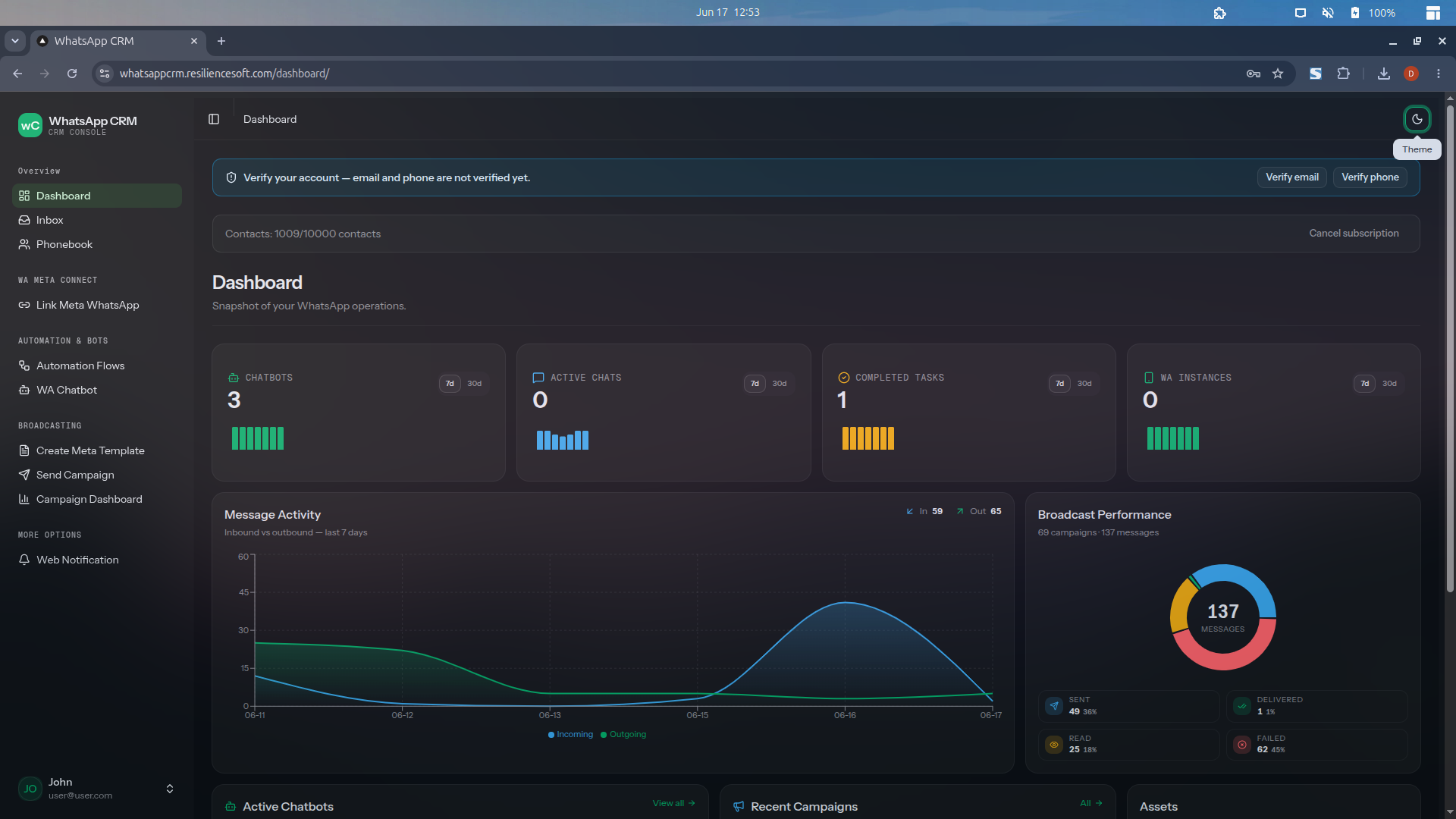Viewport: 1456px width, 819px height.
Task: Open the browser profile avatar
Action: (1411, 74)
